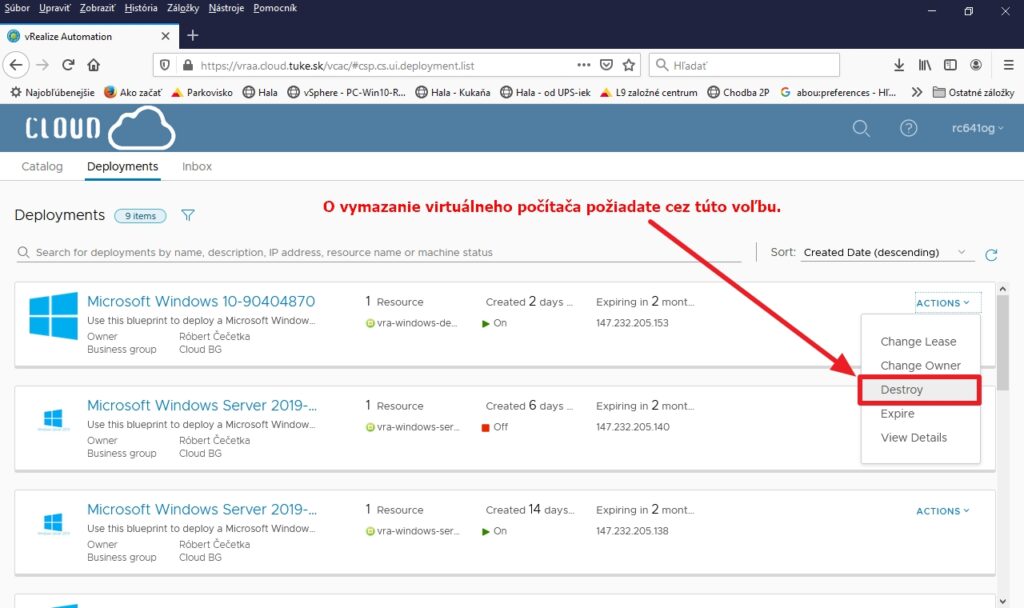Viewport: 1024px width, 608px height.
Task: Open the rc641og user dropdown
Action: click(978, 128)
